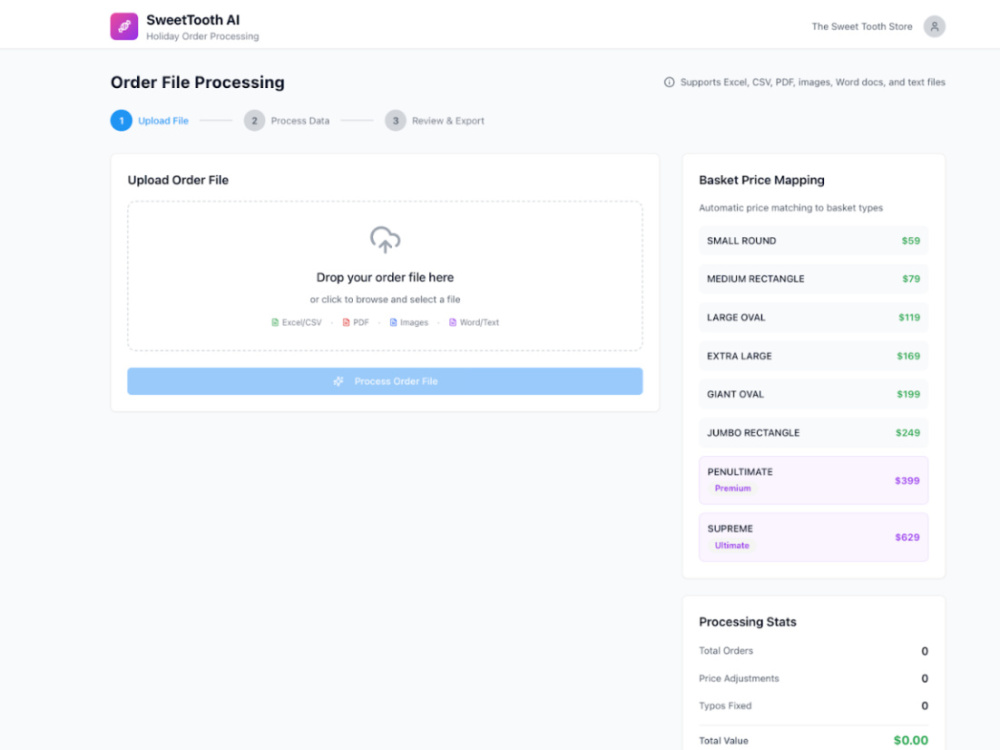Click The Sweet Tooth Store account name
This screenshot has width=1000, height=750.
pos(862,27)
